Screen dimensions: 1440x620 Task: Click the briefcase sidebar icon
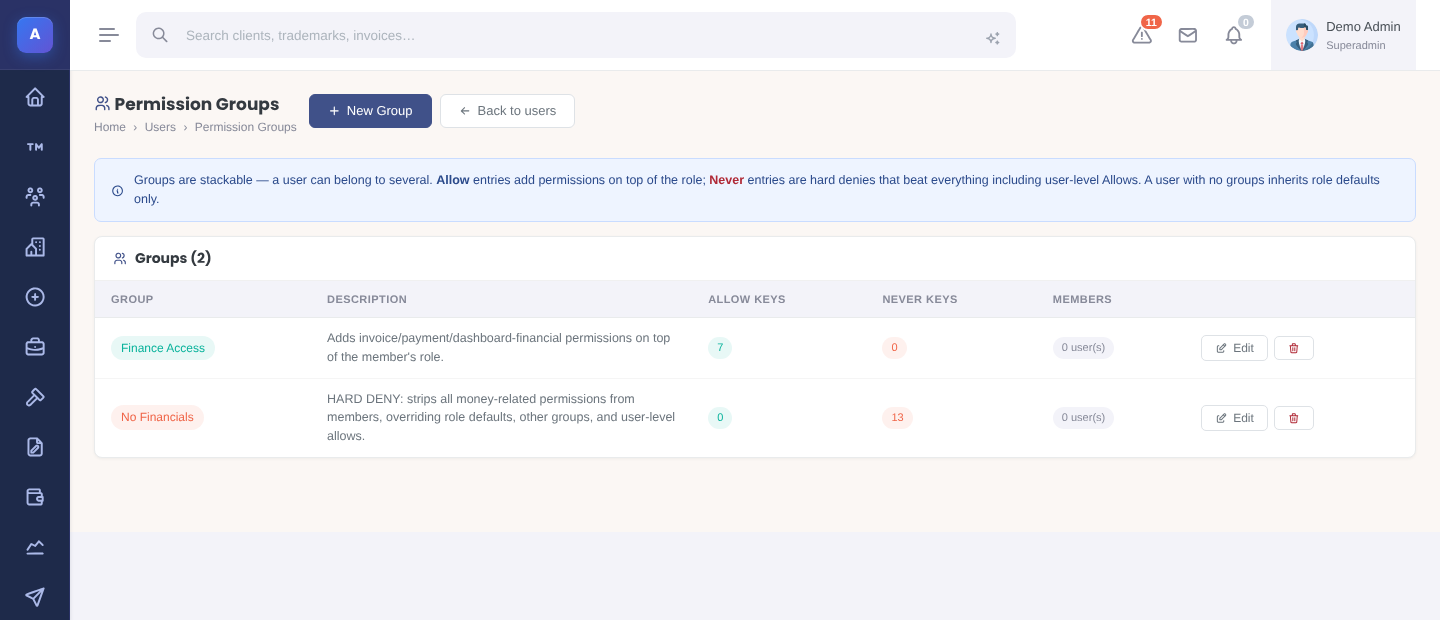(x=35, y=347)
